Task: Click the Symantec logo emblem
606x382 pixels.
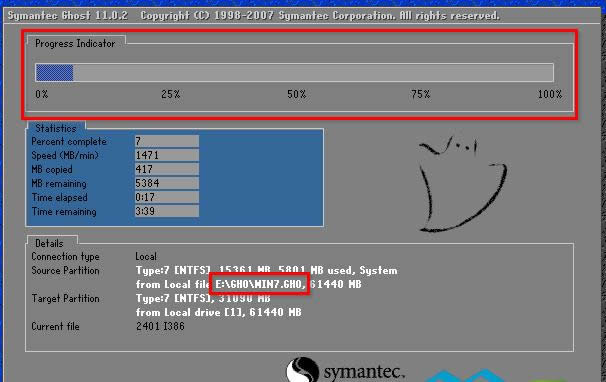Action: pos(303,370)
